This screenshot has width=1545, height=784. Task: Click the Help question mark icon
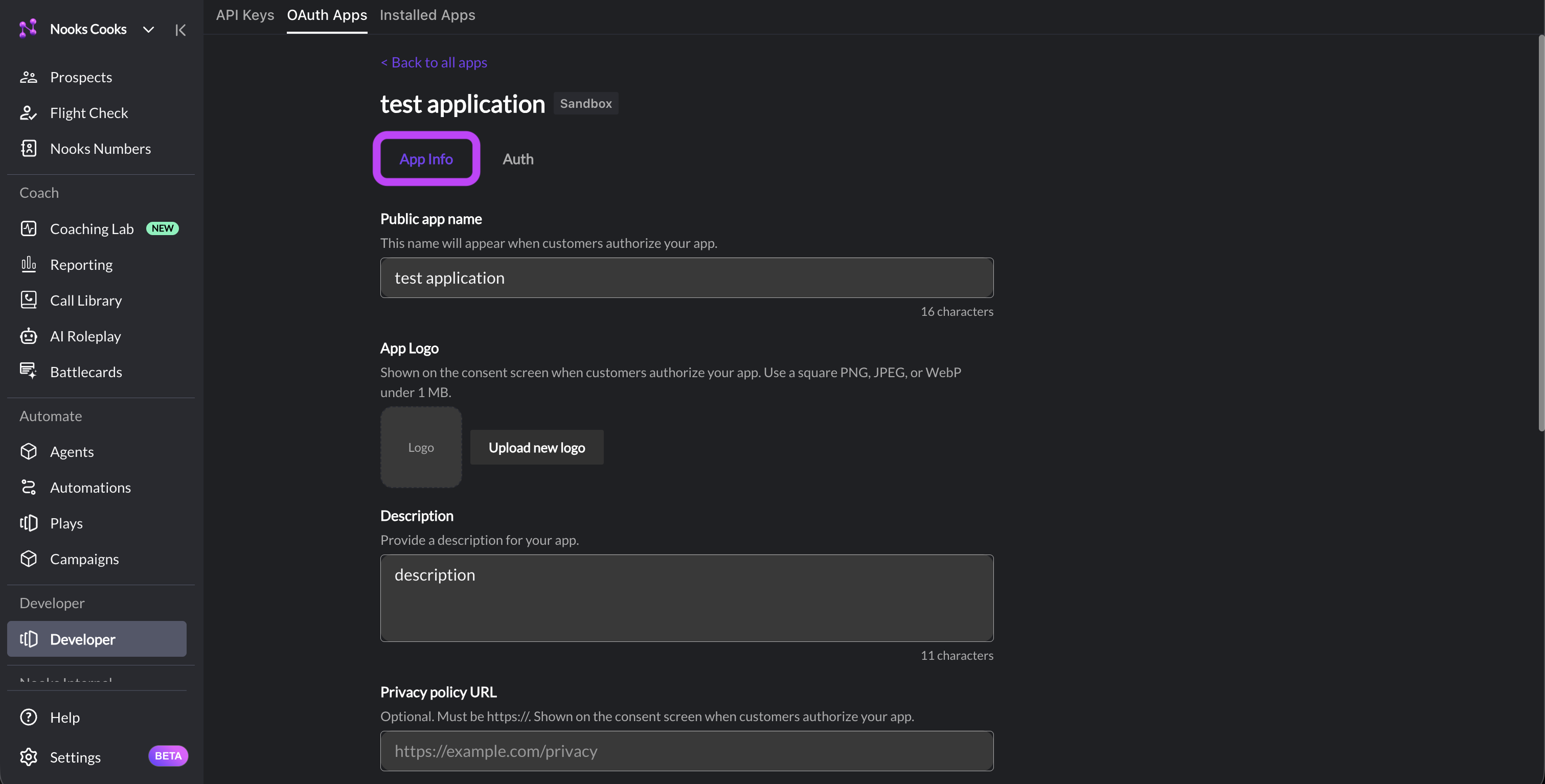click(x=28, y=718)
